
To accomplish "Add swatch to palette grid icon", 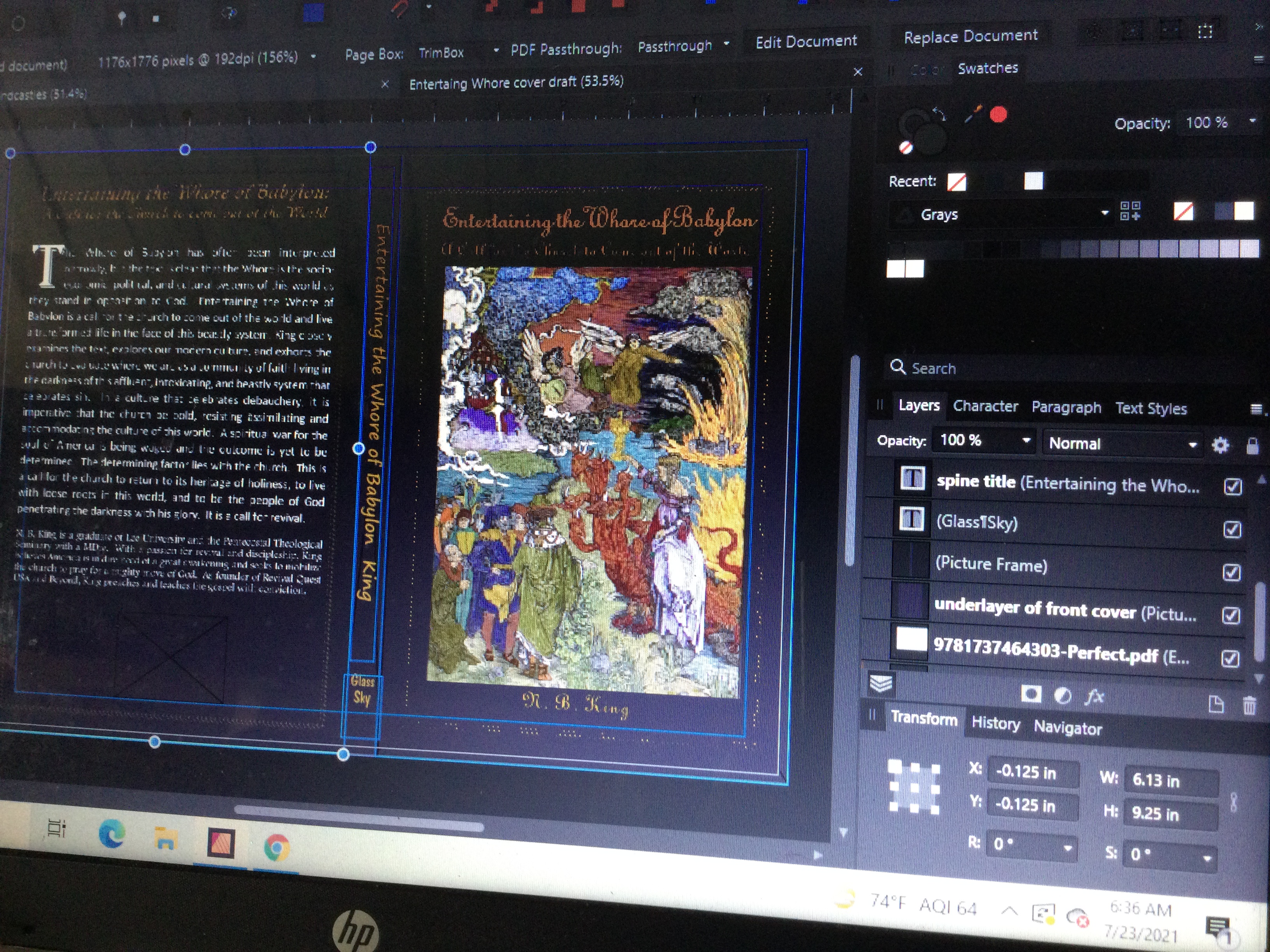I will (1130, 211).
